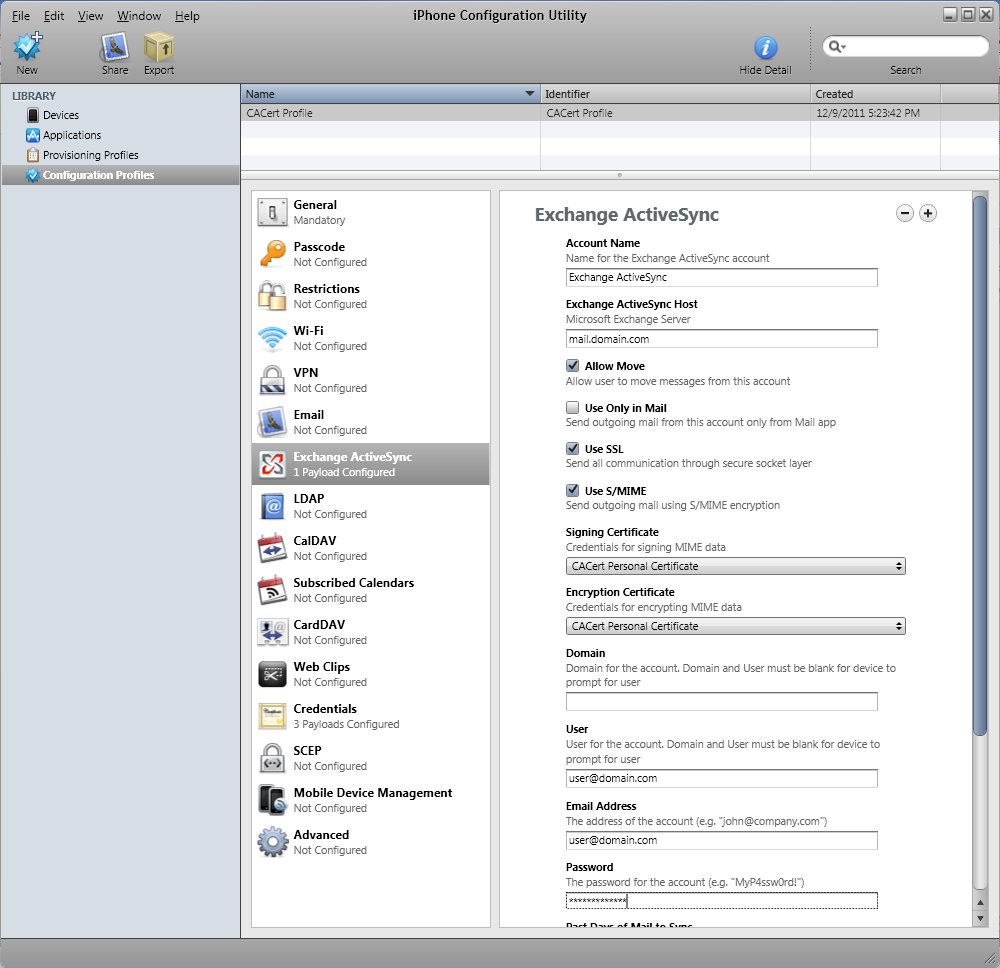The height and width of the screenshot is (968, 1000).
Task: Open the Encryption Certificate dropdown
Action: point(735,626)
